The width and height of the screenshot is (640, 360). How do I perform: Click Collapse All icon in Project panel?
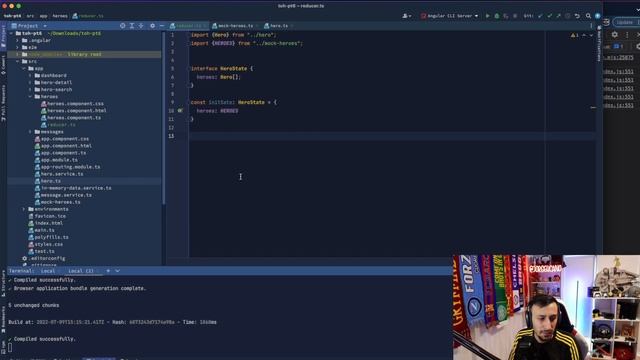(x=141, y=26)
